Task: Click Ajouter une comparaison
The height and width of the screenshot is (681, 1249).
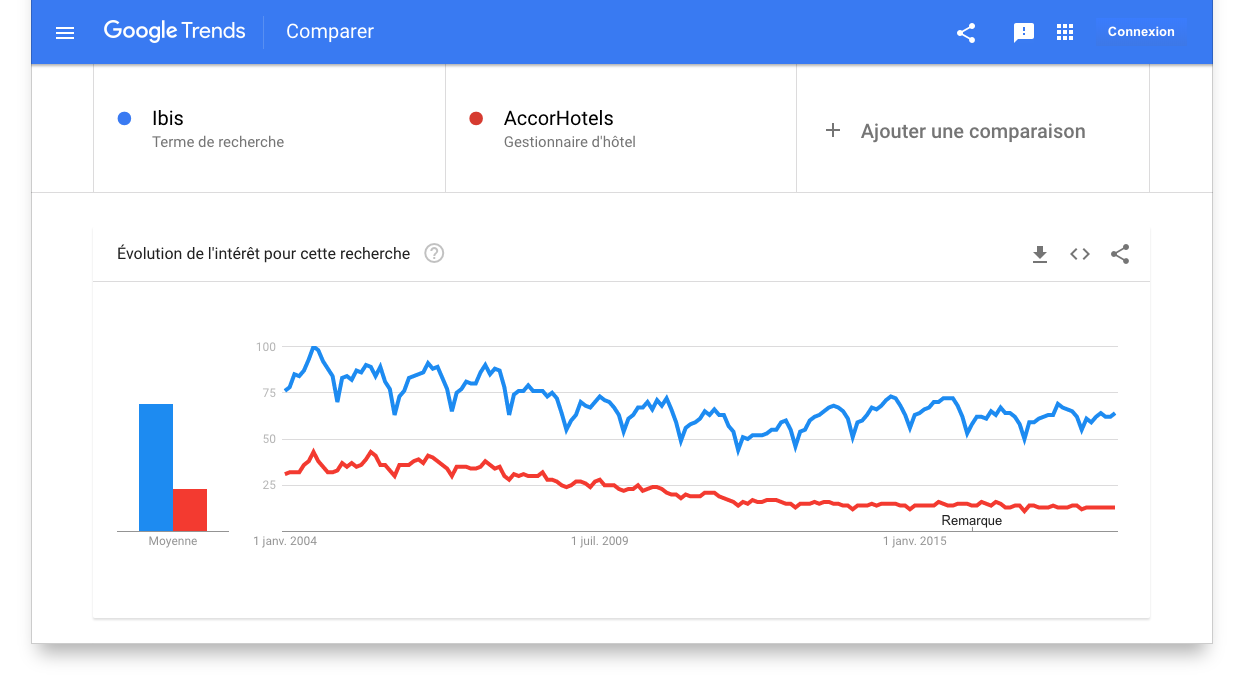Action: (x=973, y=131)
